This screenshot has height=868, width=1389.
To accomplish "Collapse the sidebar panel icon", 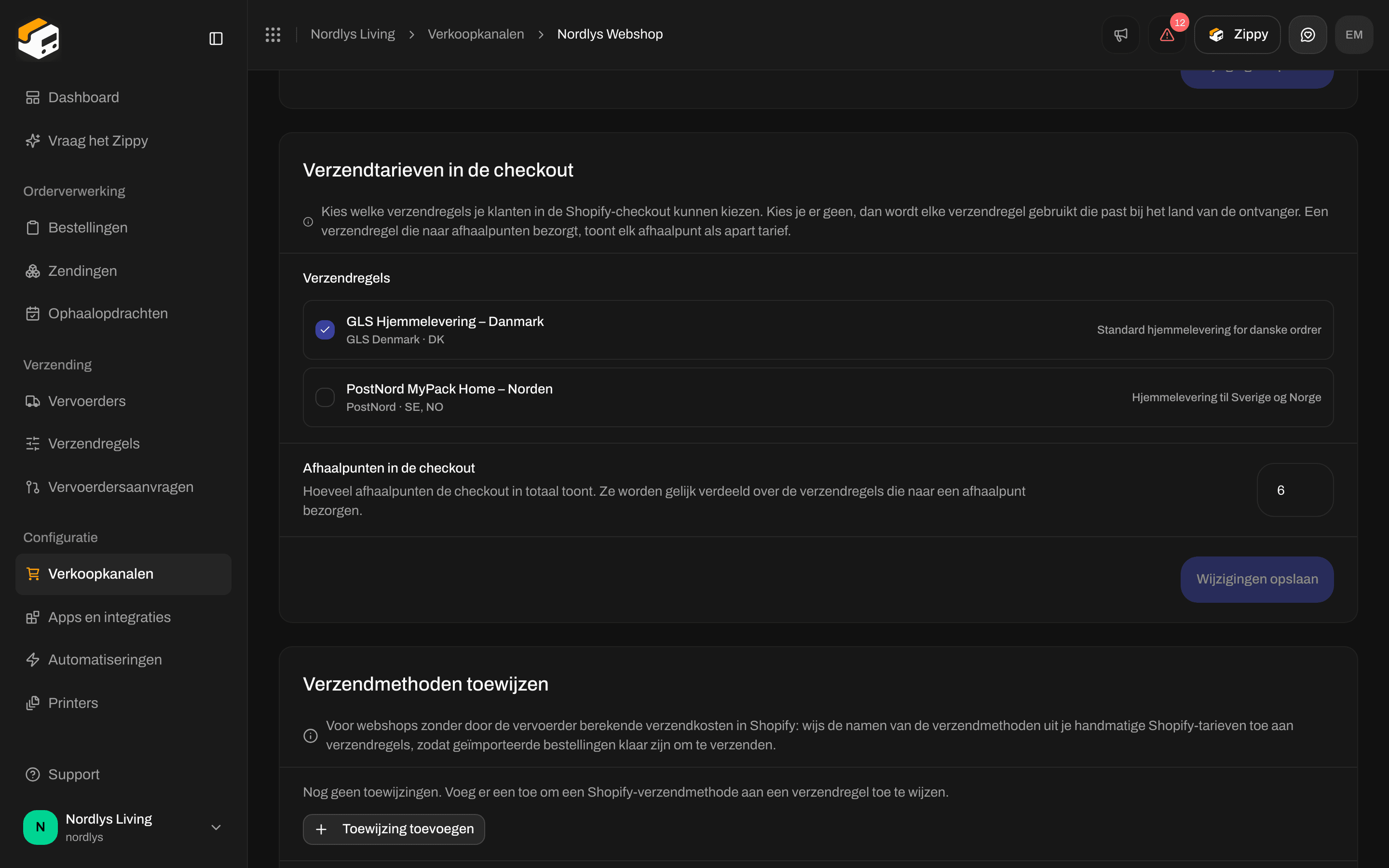I will [216, 39].
